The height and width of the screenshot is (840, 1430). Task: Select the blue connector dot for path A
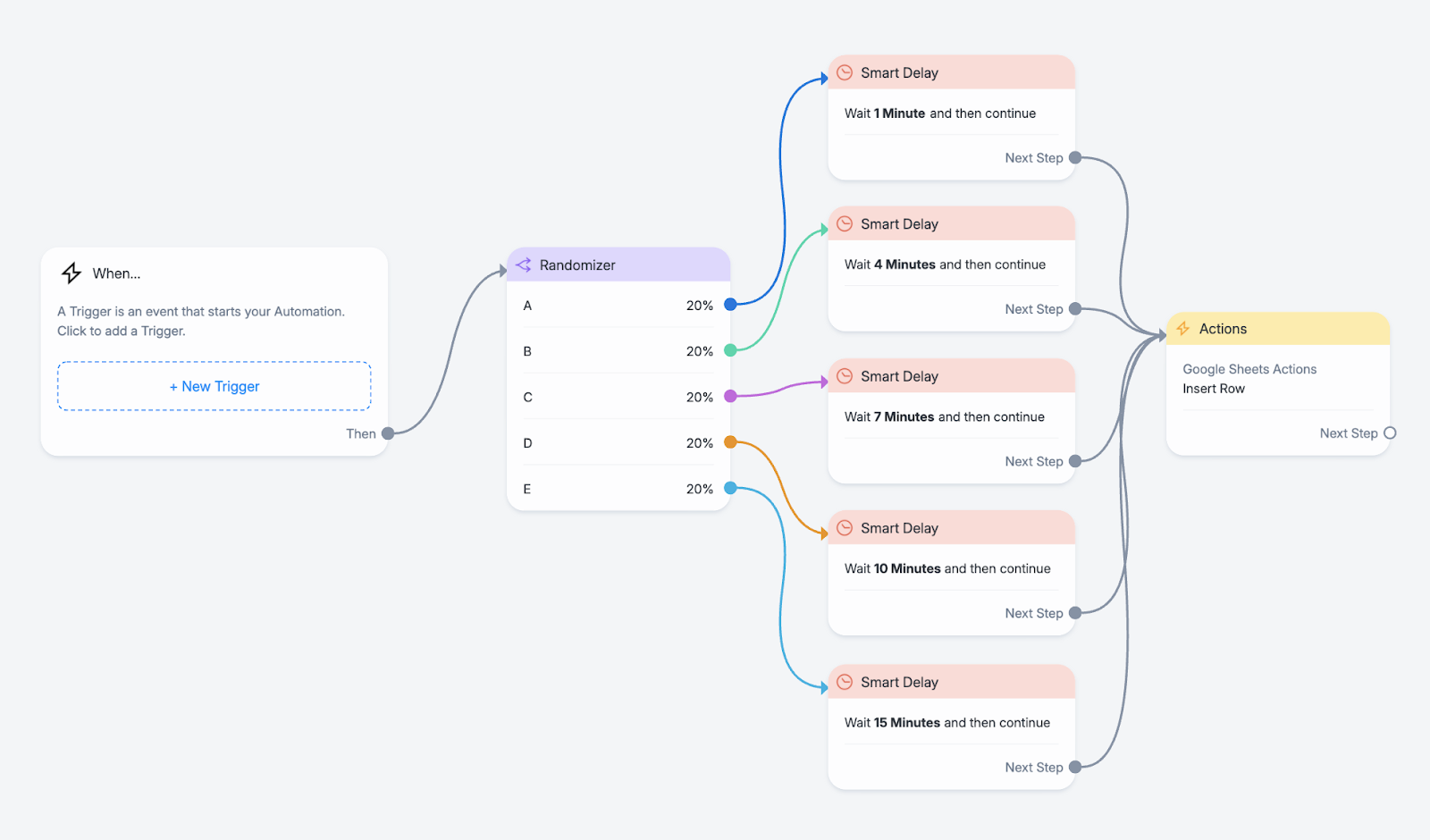[x=730, y=305]
